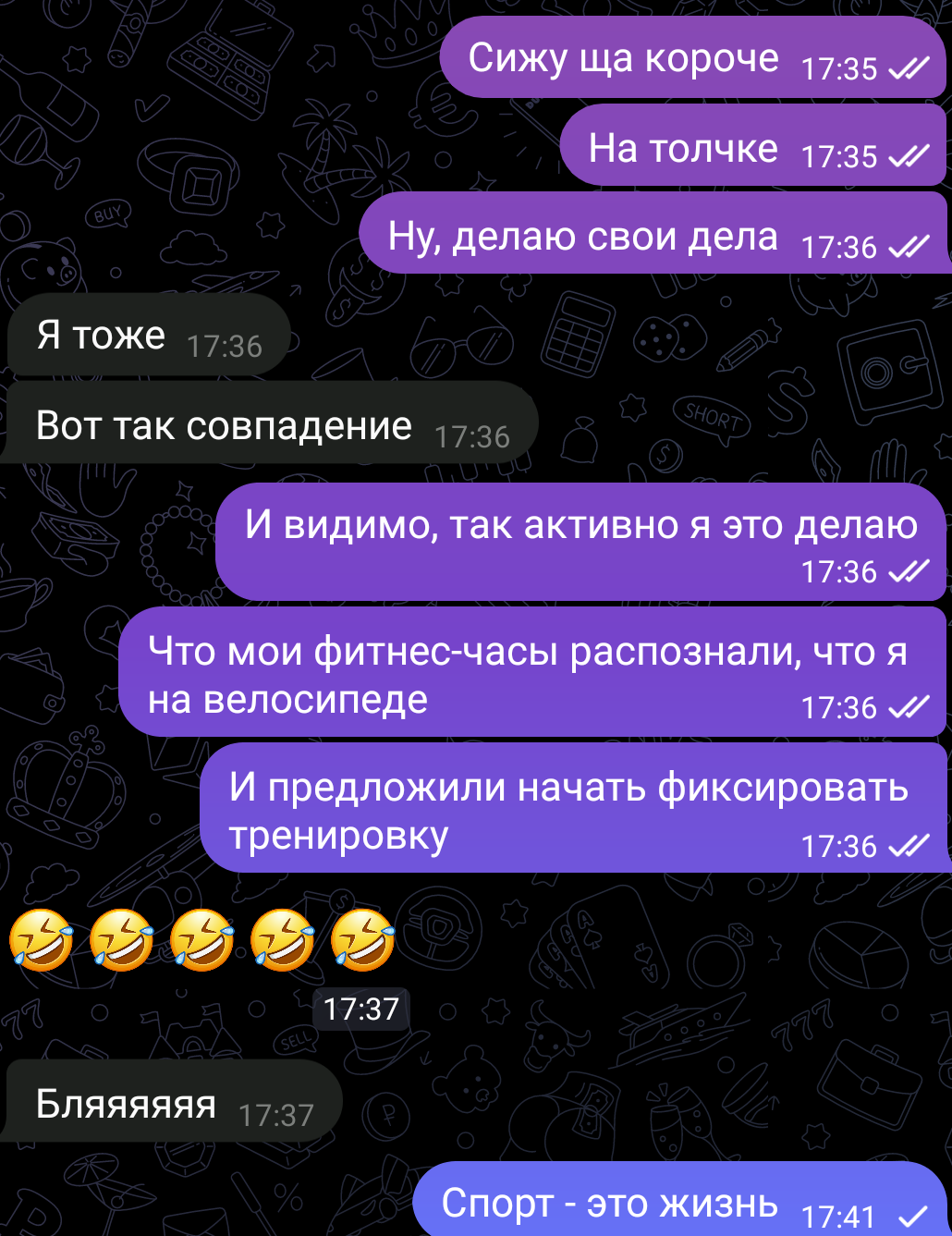Tap the 'Сижу ща короче' message bubble
This screenshot has width=952, height=1236.
pos(693,57)
